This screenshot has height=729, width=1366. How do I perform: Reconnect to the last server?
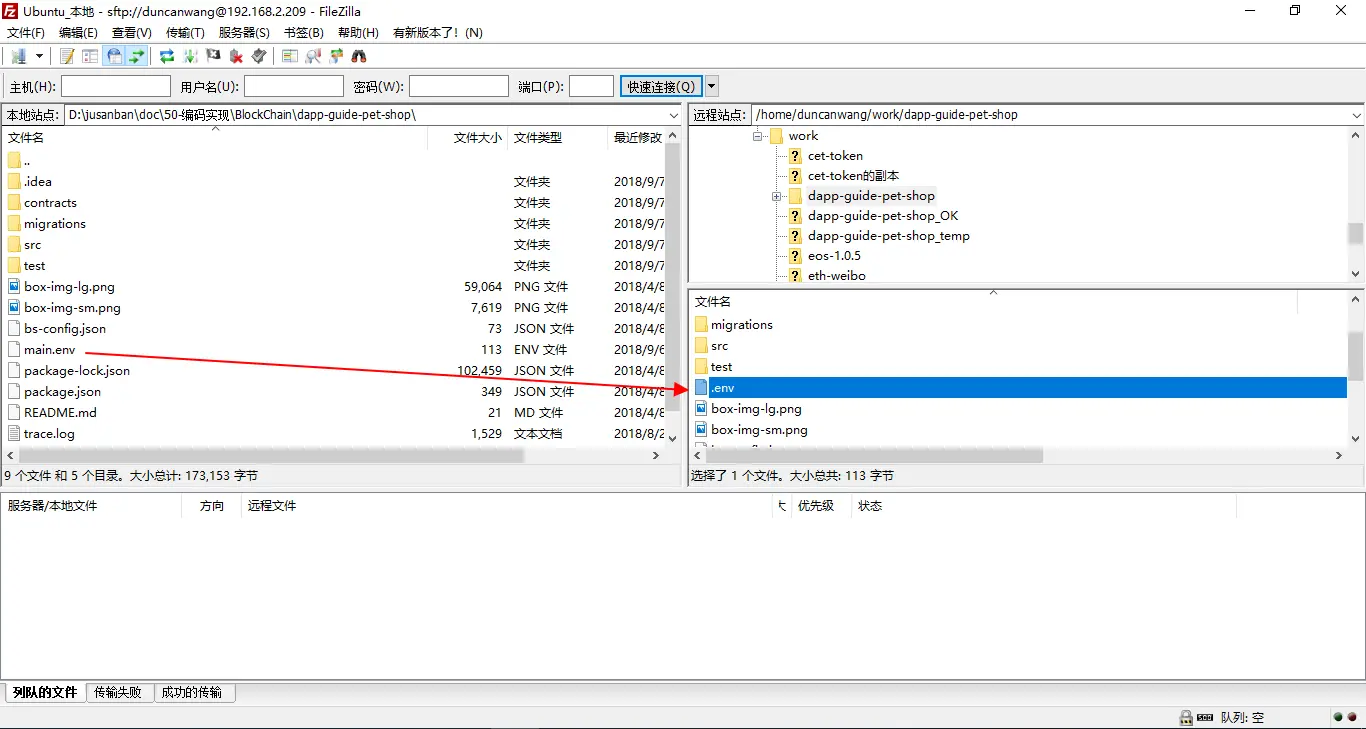(259, 56)
